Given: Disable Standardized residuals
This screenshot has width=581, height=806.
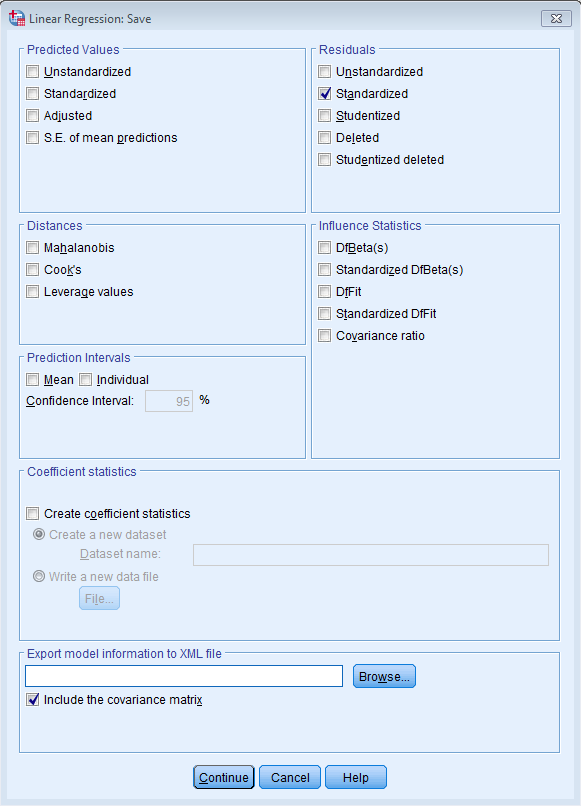Looking at the screenshot, I should coord(325,93).
